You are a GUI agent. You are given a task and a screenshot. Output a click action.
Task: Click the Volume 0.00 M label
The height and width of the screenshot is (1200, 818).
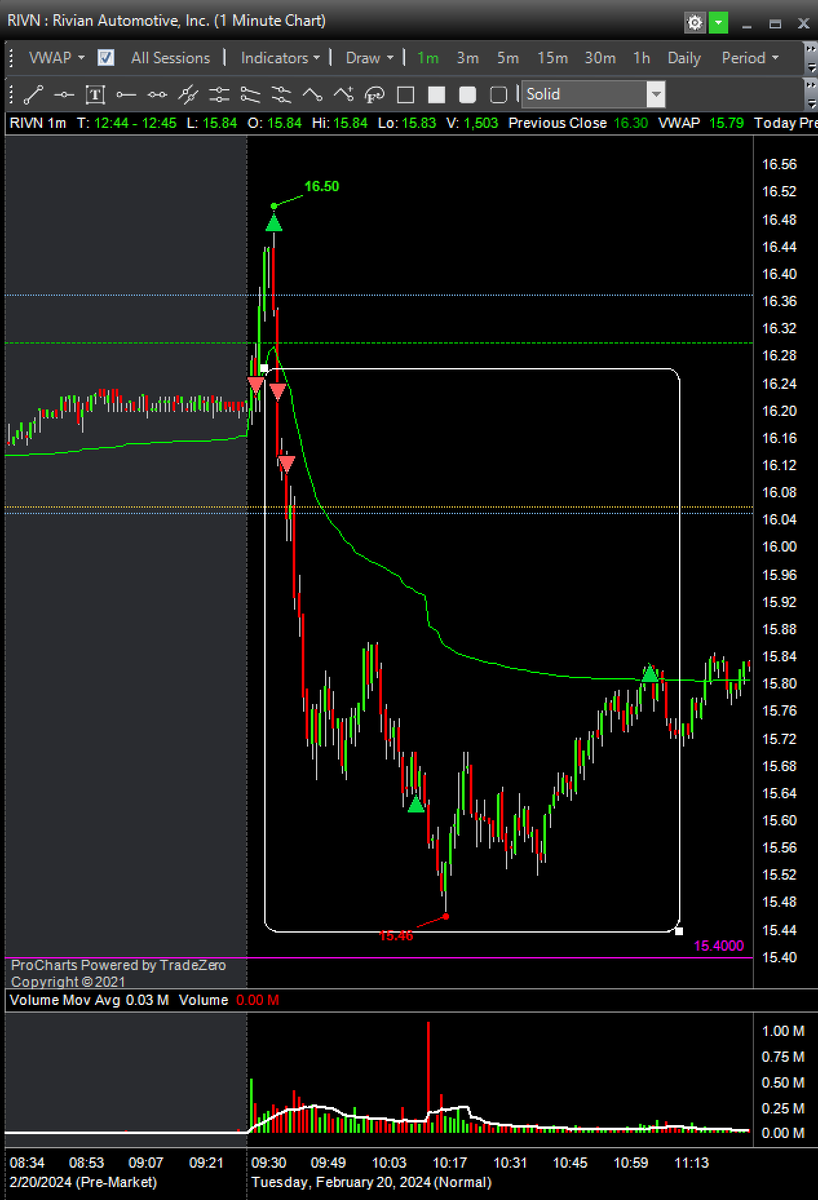(229, 1000)
